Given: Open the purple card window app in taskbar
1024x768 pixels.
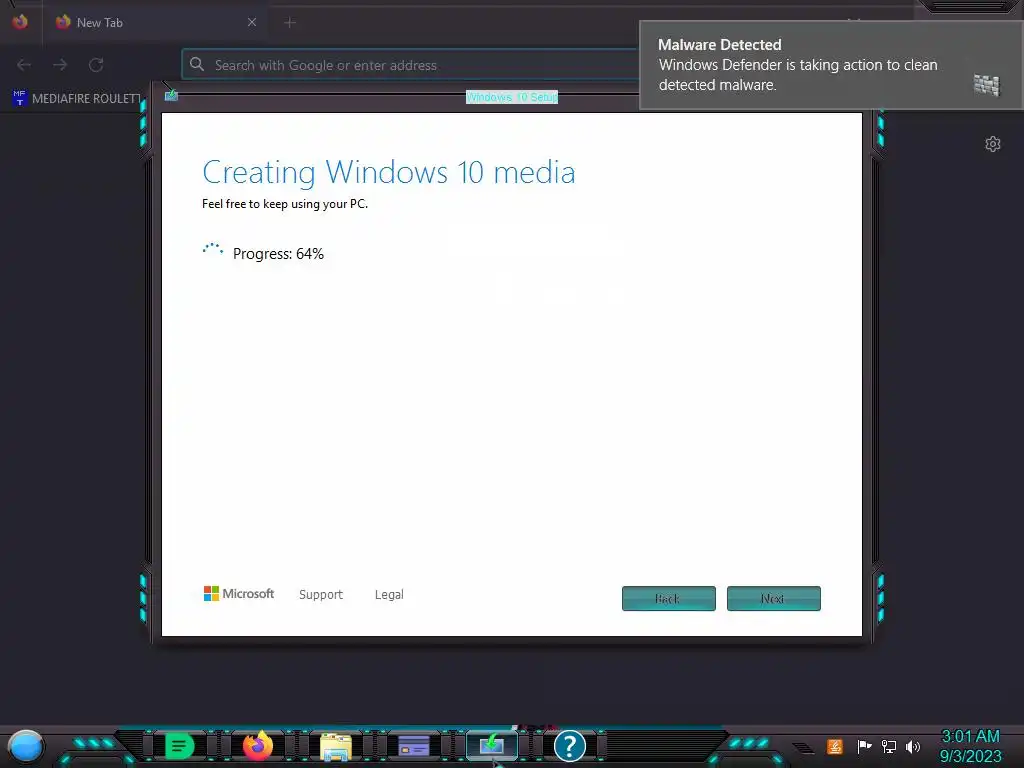Looking at the screenshot, I should pos(413,746).
